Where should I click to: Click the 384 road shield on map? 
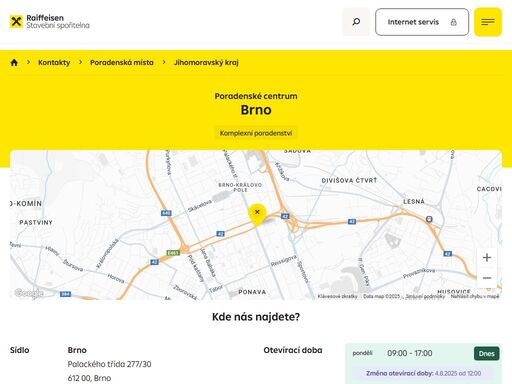click(x=65, y=294)
